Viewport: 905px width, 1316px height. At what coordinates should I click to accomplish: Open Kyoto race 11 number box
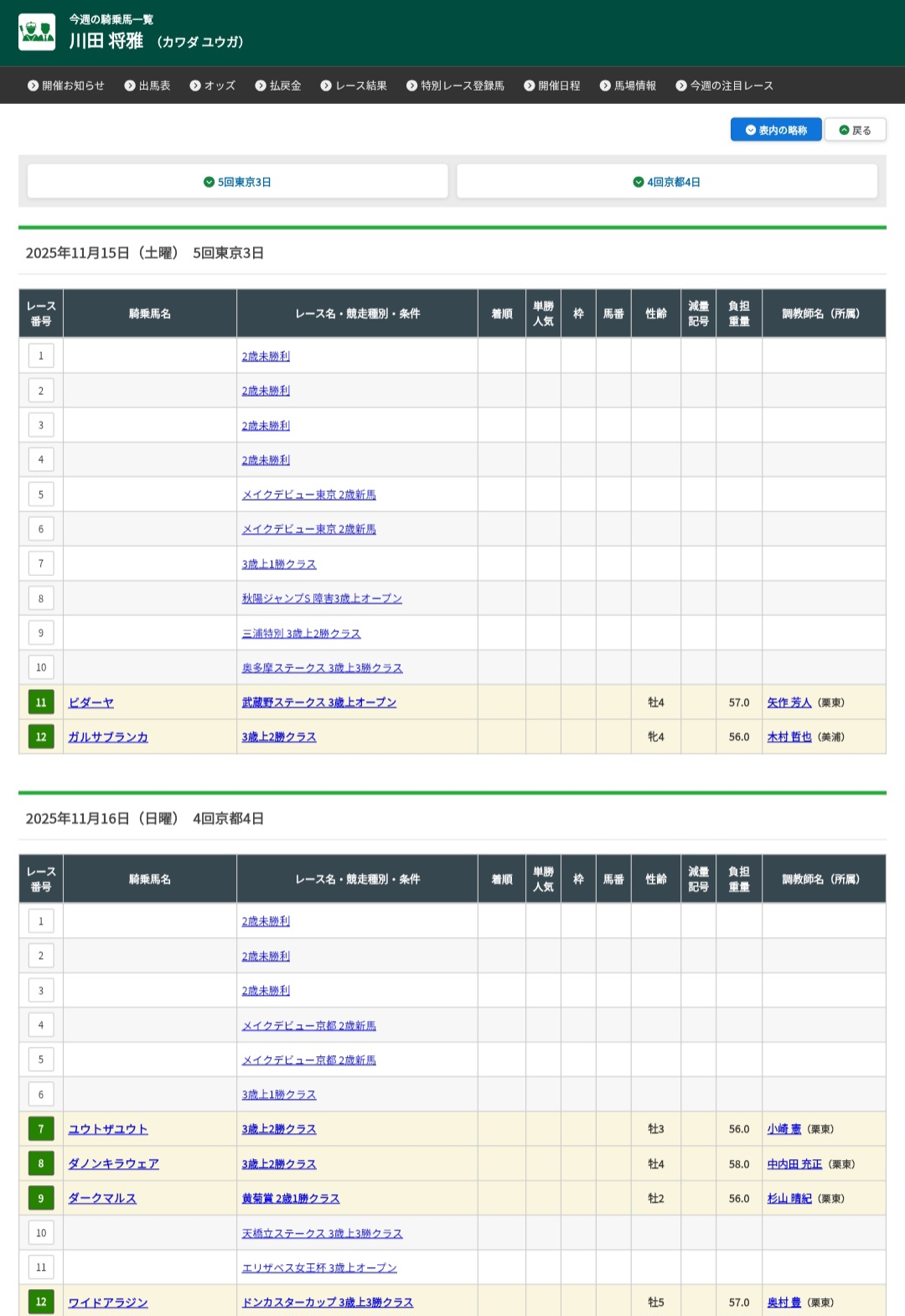(41, 1267)
